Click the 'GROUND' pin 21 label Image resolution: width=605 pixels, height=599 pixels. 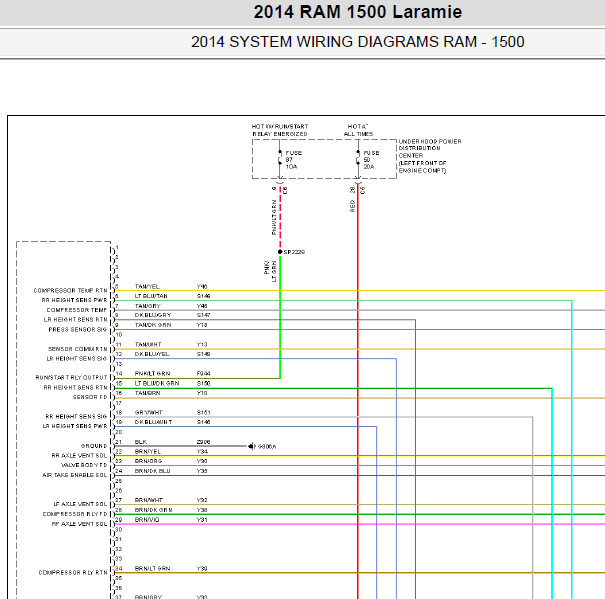pos(94,446)
